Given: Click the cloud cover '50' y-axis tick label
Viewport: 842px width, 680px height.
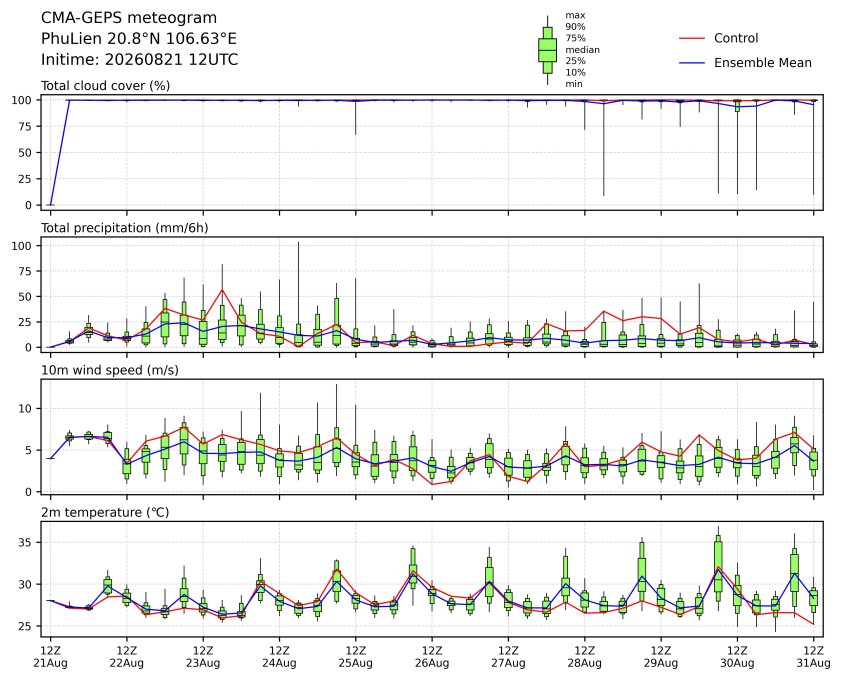Looking at the screenshot, I should [26, 153].
